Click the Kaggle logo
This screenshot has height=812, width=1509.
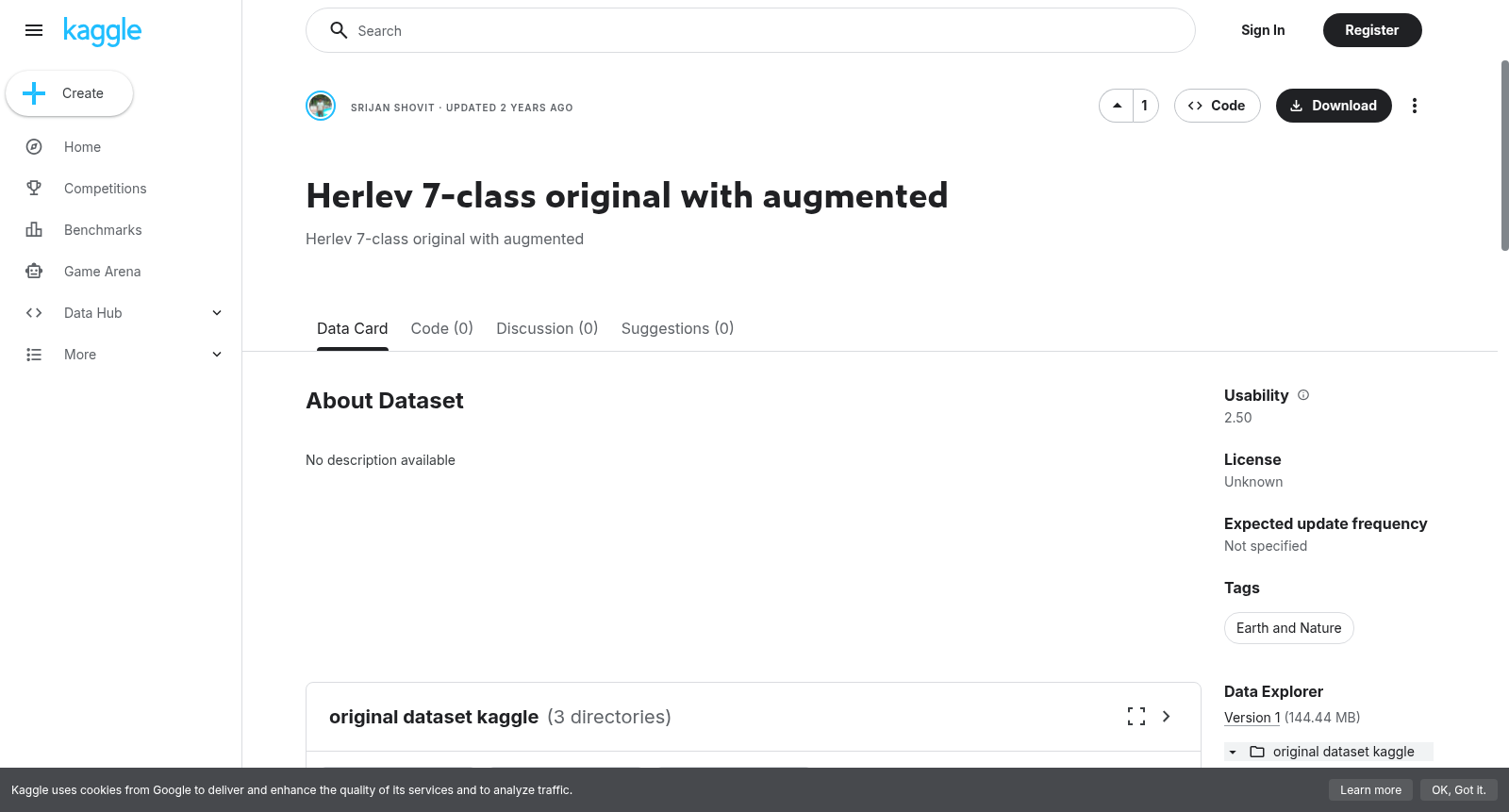pyautogui.click(x=102, y=31)
